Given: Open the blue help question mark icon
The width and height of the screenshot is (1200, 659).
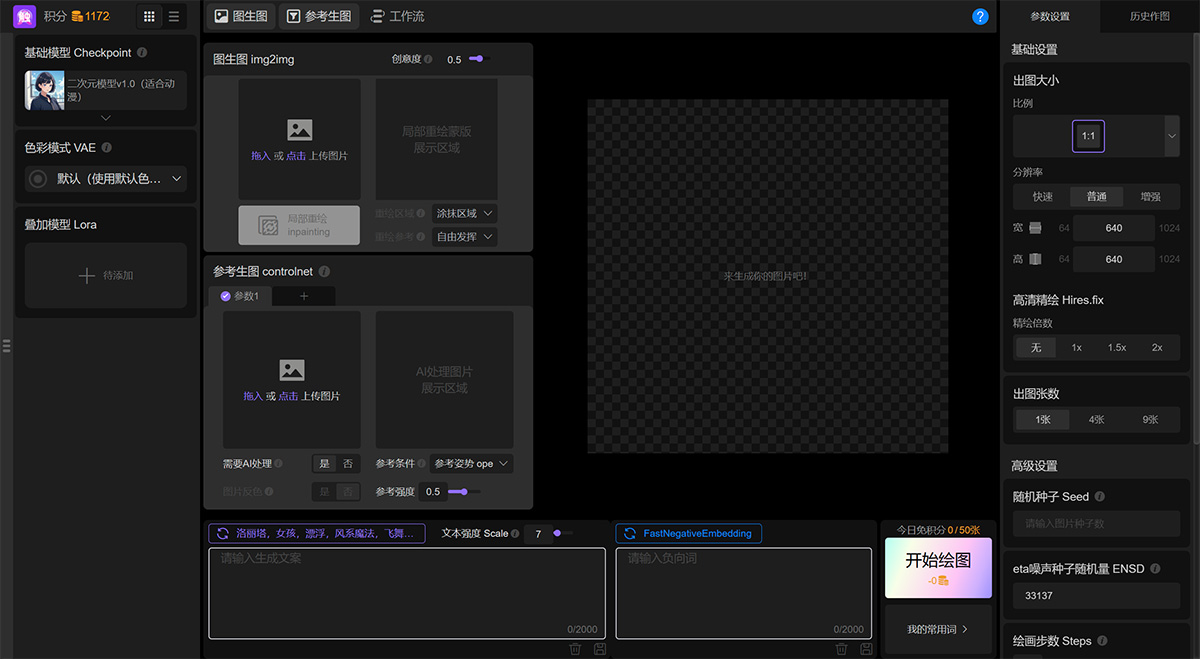Looking at the screenshot, I should (980, 17).
